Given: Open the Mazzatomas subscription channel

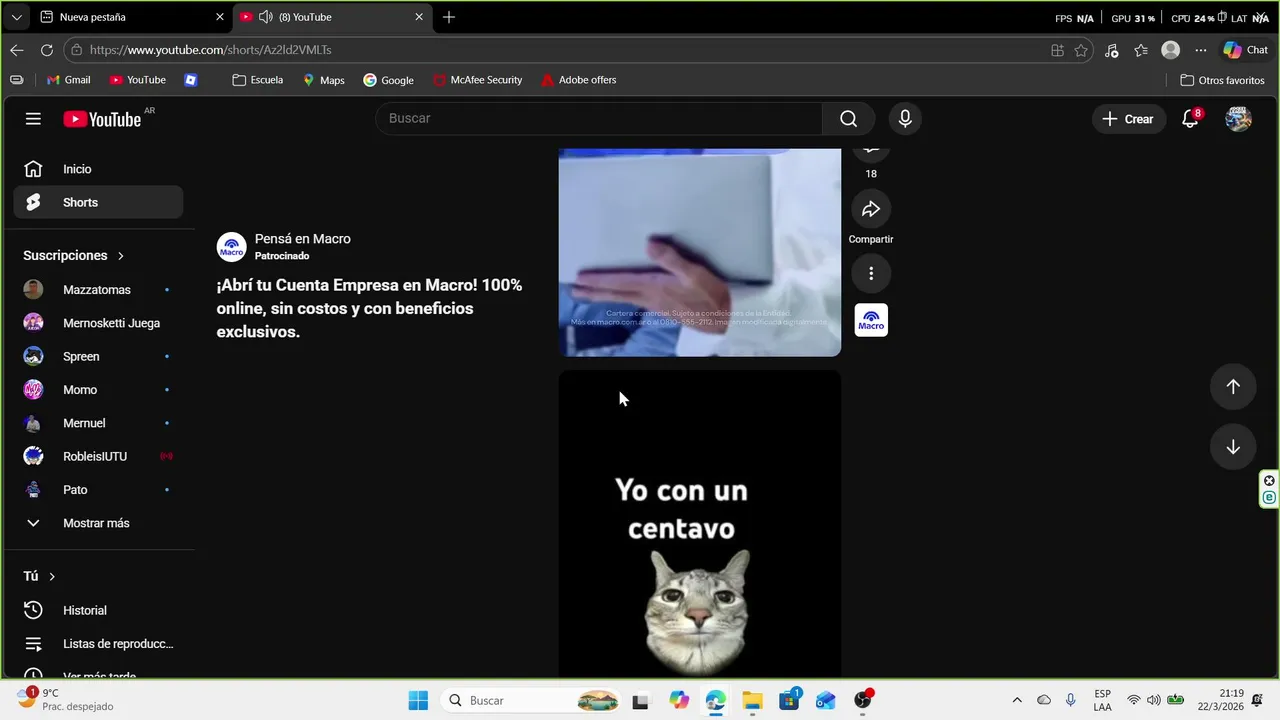Looking at the screenshot, I should coord(98,290).
